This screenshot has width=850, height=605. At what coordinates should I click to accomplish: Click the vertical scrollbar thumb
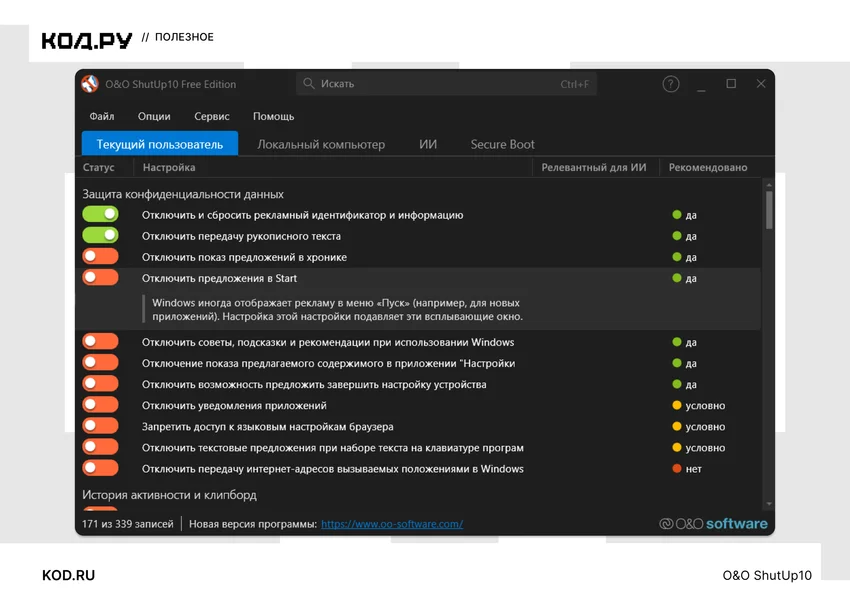point(769,210)
